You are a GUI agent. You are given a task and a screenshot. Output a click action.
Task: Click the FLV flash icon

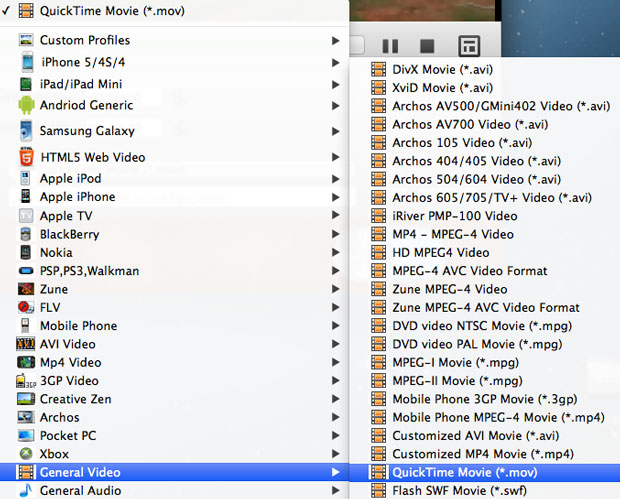pos(26,307)
